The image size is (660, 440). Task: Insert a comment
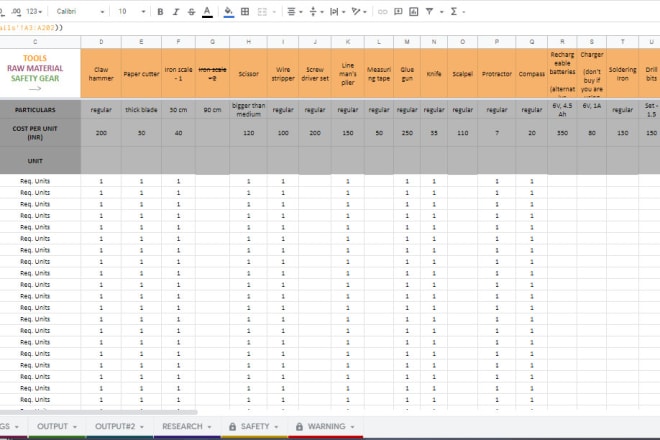tap(398, 12)
